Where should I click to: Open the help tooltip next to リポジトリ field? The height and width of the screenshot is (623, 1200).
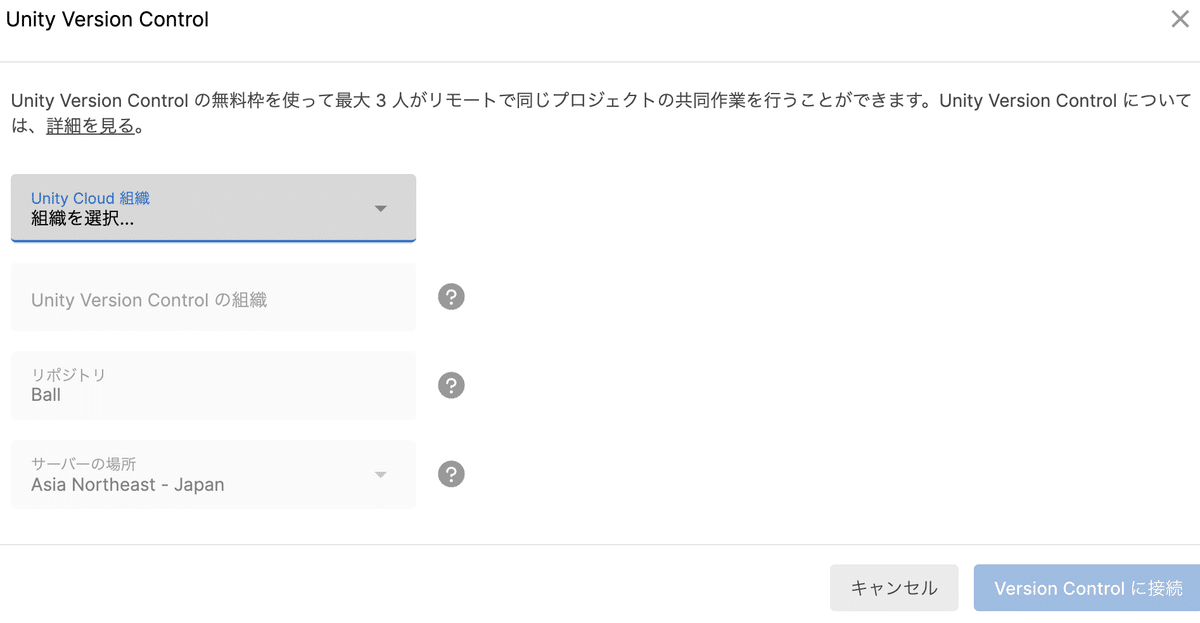[450, 385]
